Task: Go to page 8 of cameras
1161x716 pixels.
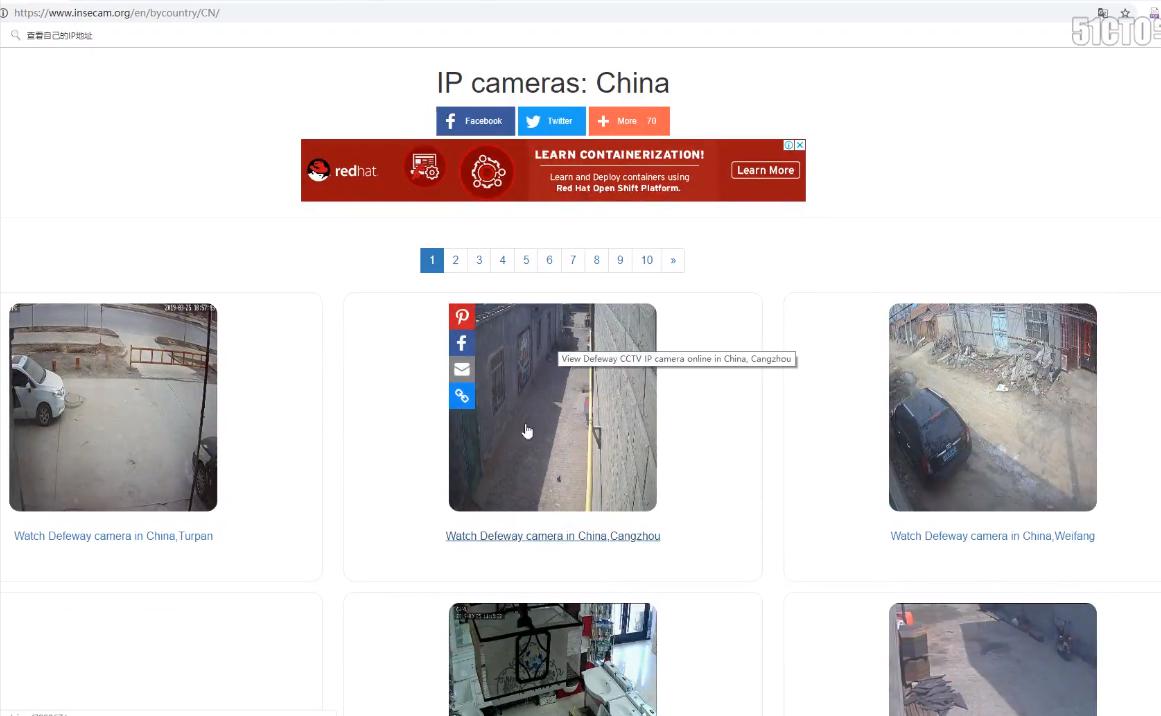Action: tap(597, 260)
